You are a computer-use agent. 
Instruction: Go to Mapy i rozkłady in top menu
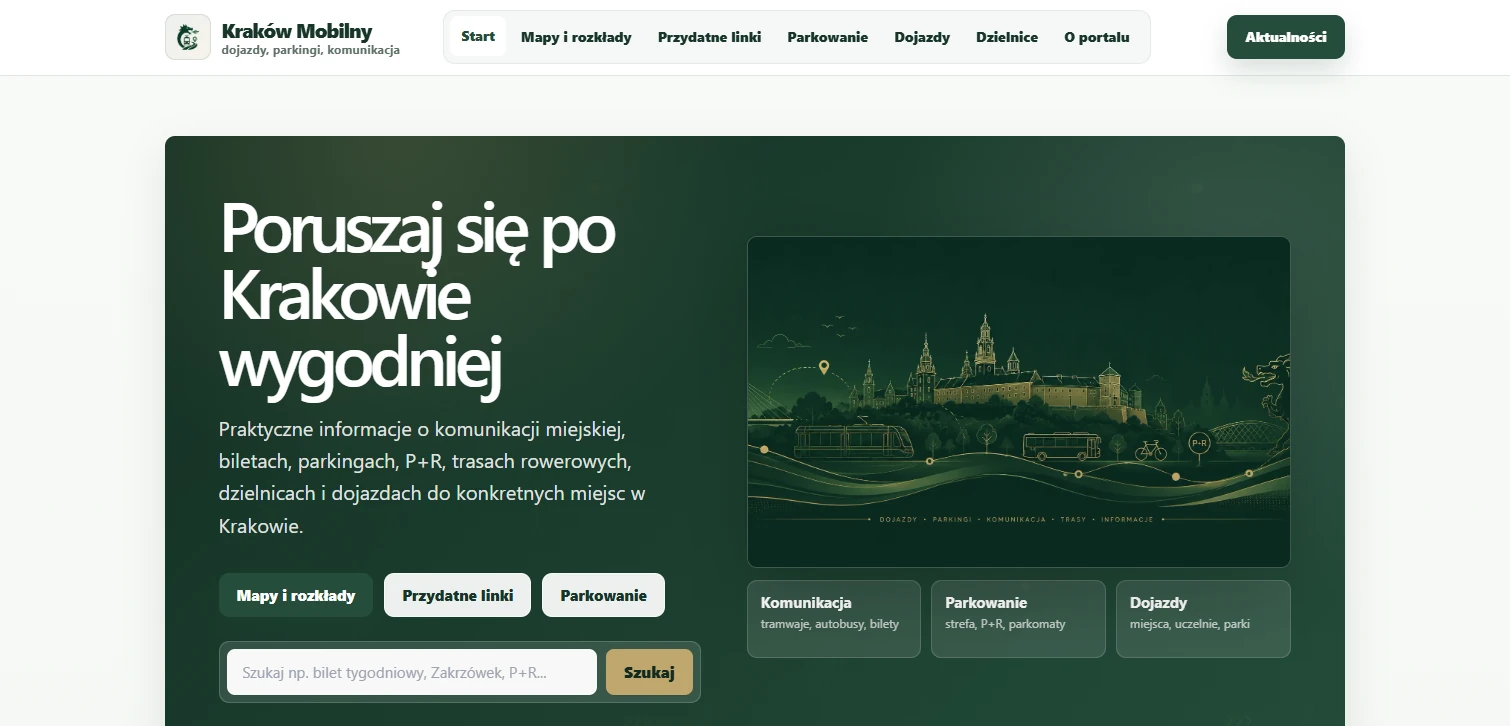click(576, 37)
